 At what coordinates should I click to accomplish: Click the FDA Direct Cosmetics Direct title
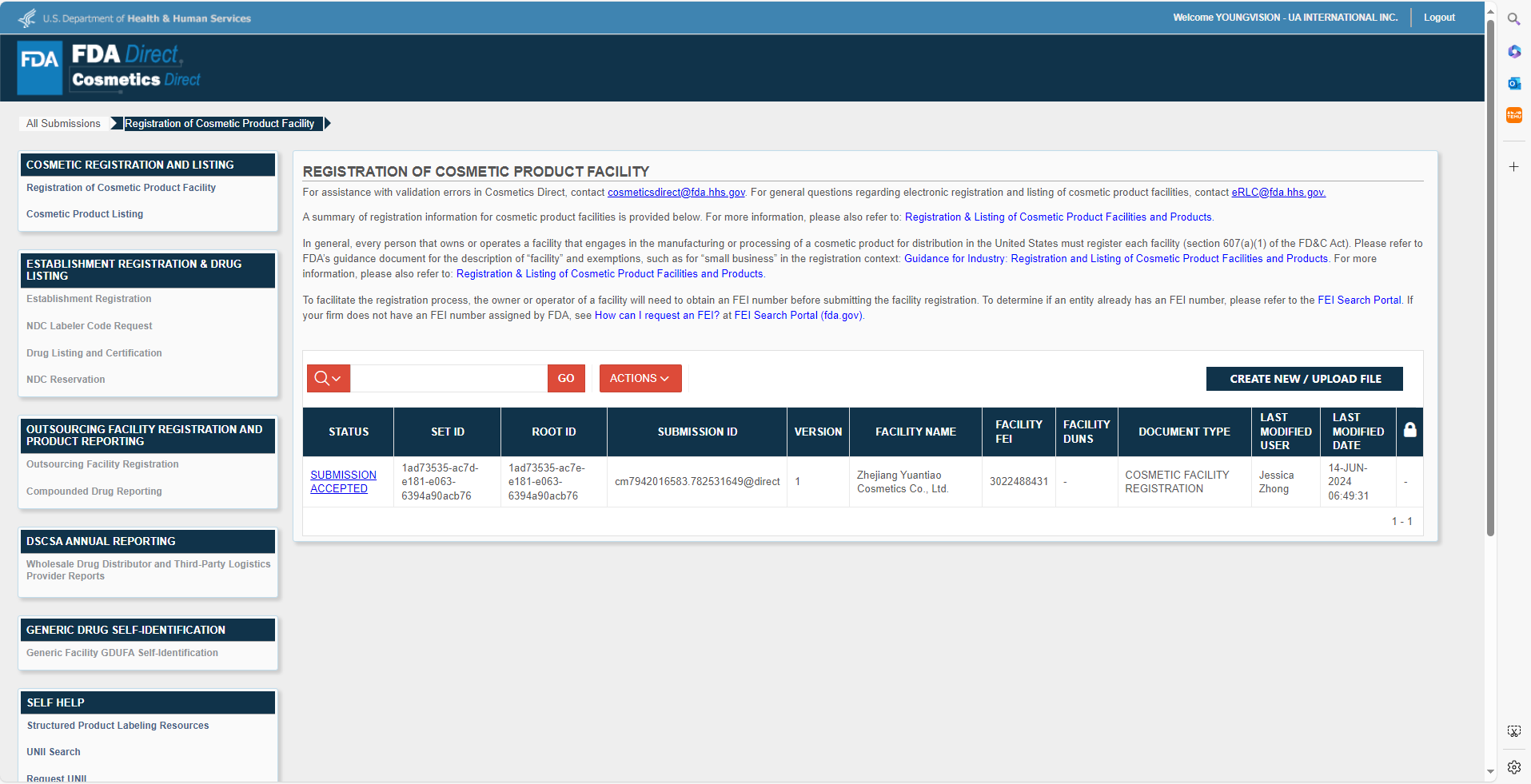136,66
